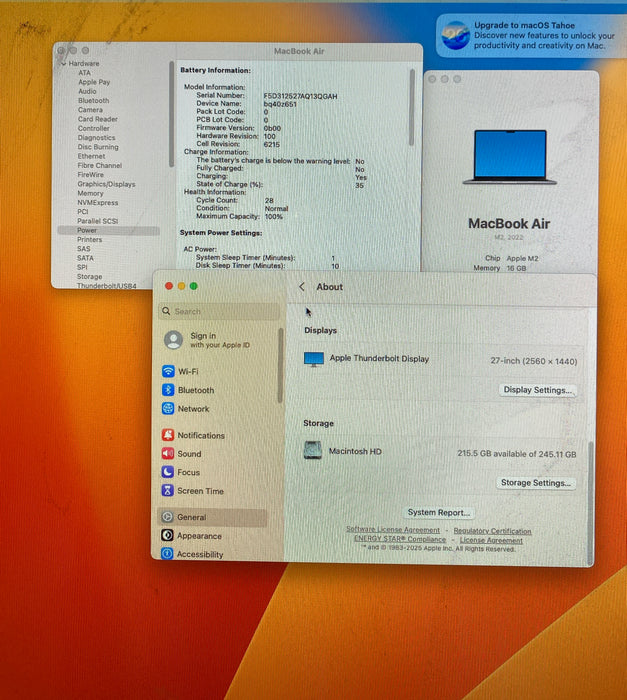The image size is (627, 700).
Task: Open Storage Settings button
Action: 535,483
